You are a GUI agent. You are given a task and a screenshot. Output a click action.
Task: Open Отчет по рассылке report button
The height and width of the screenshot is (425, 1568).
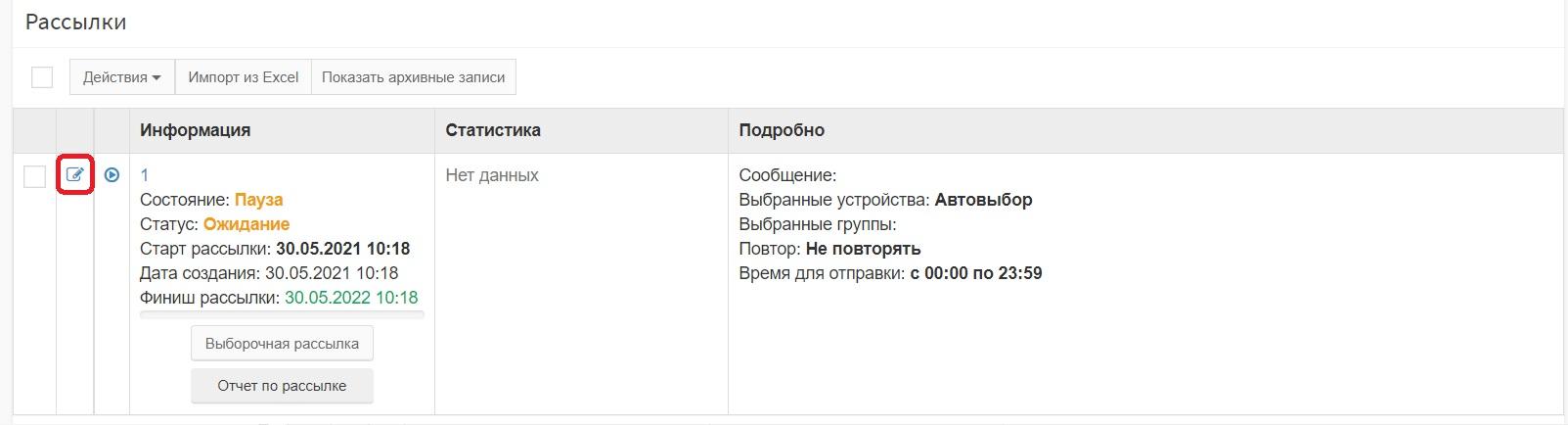pyautogui.click(x=282, y=386)
